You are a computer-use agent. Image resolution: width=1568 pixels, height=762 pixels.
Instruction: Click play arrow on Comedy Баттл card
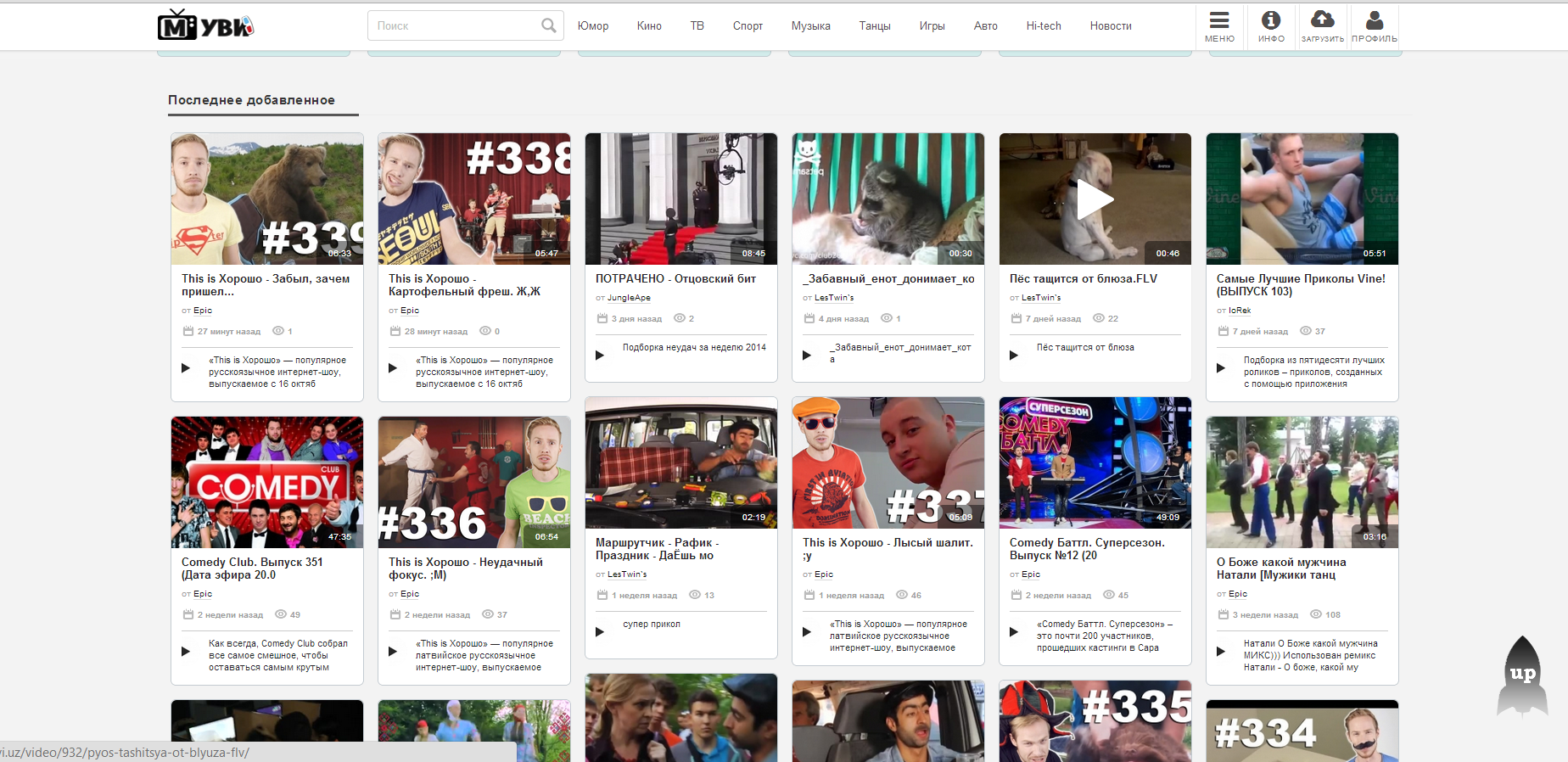tap(1013, 632)
